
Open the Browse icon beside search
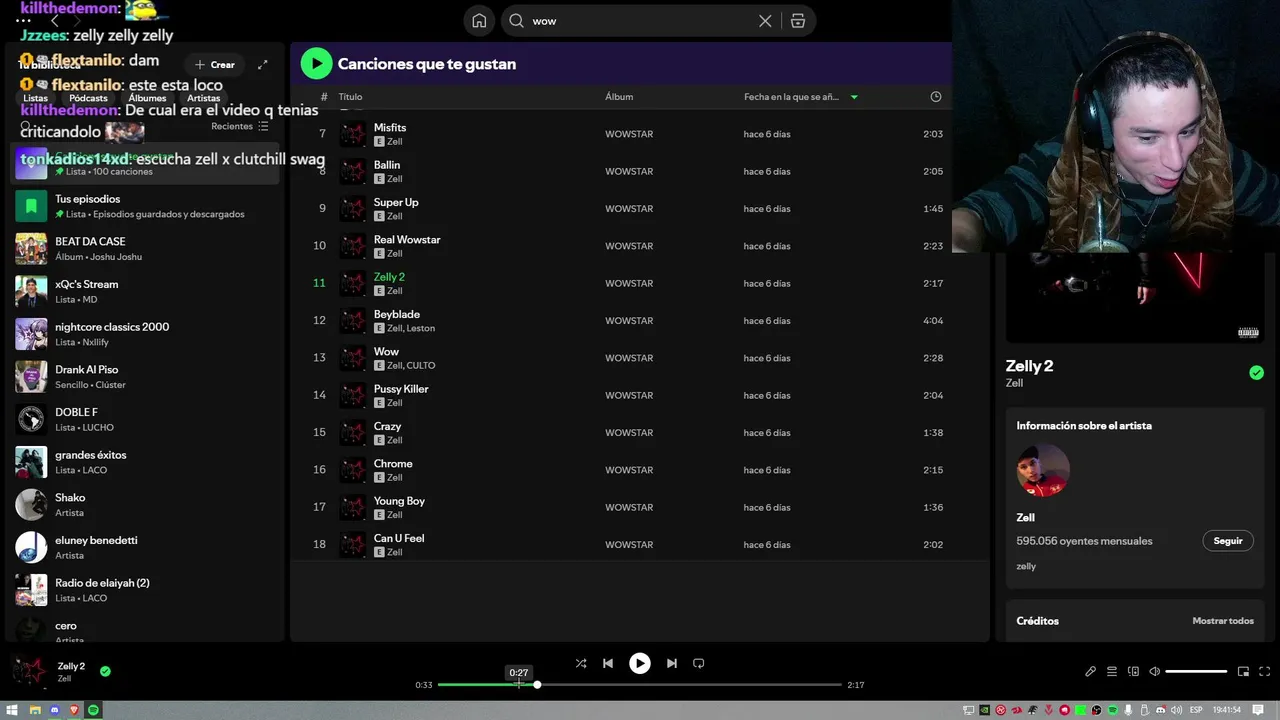click(797, 21)
